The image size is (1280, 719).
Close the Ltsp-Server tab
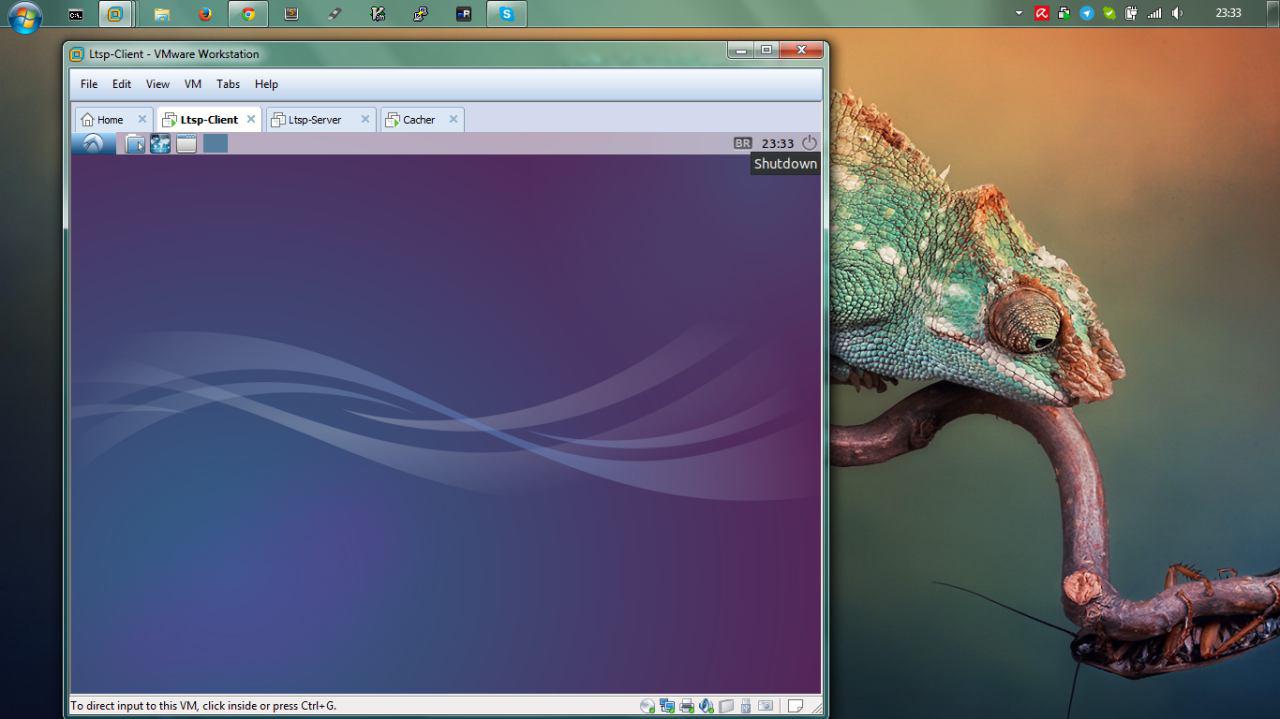click(365, 119)
